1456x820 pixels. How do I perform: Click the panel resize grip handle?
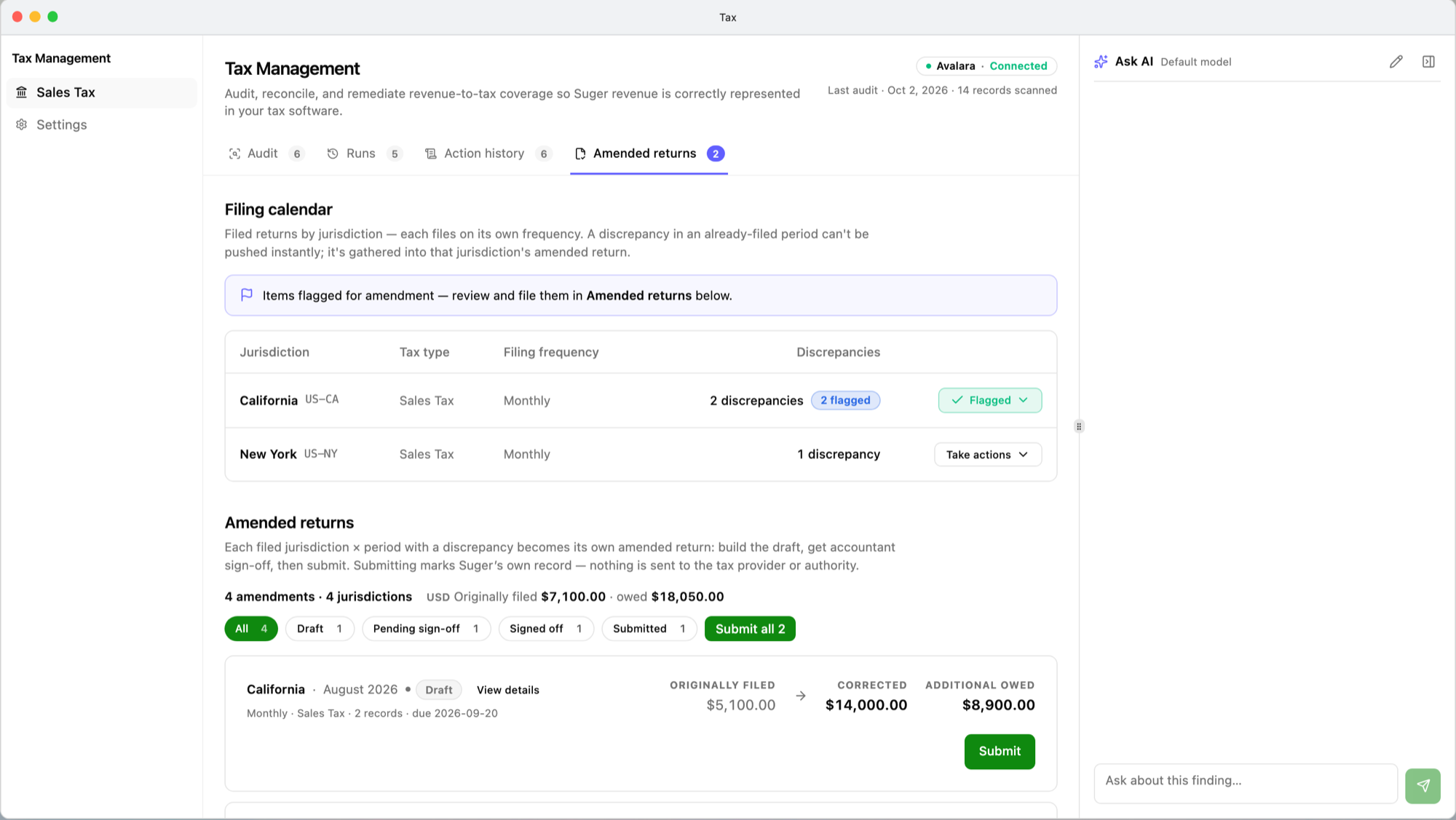pyautogui.click(x=1079, y=426)
